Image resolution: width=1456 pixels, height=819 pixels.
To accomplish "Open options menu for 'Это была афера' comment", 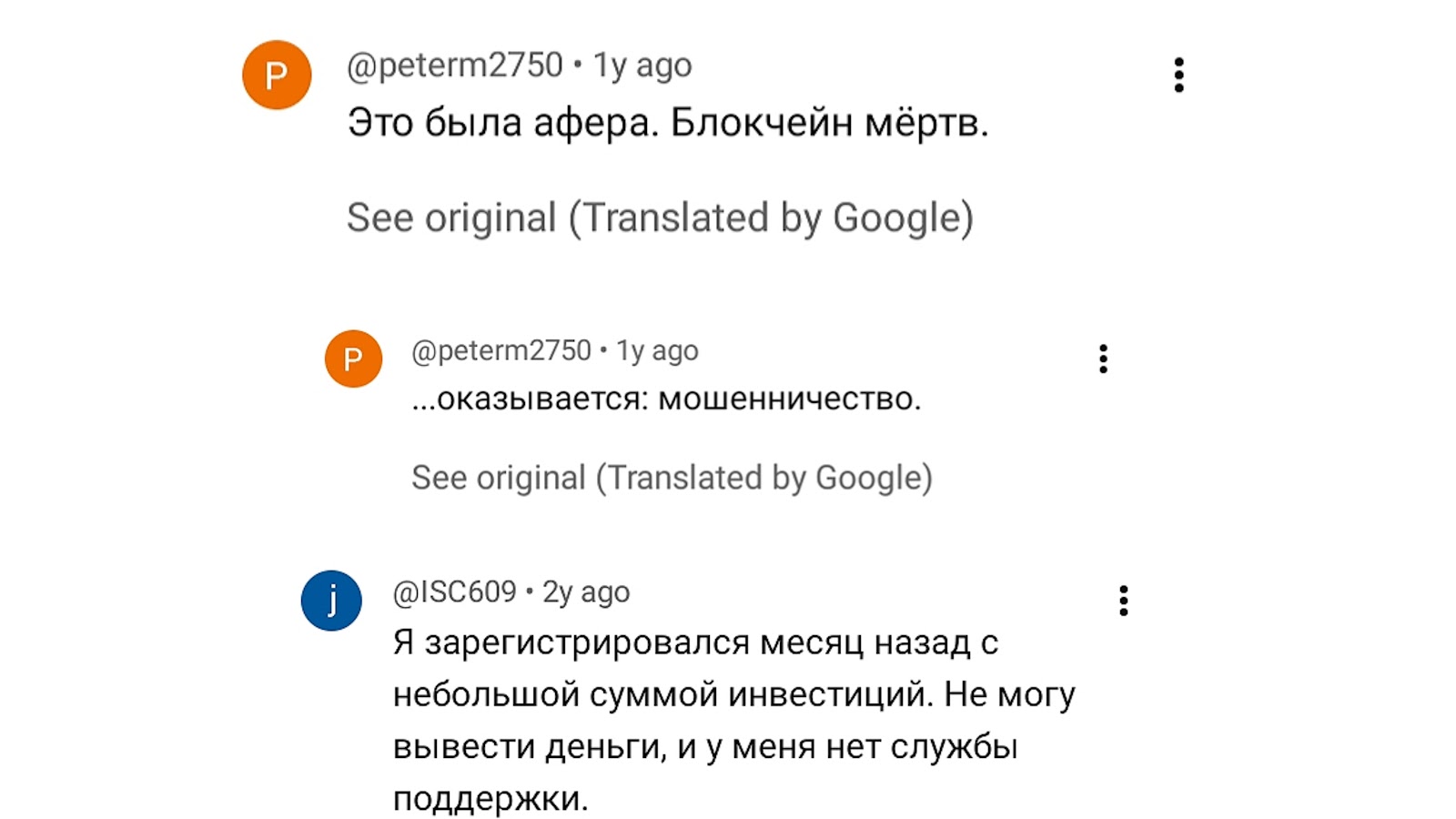I will tap(1178, 75).
